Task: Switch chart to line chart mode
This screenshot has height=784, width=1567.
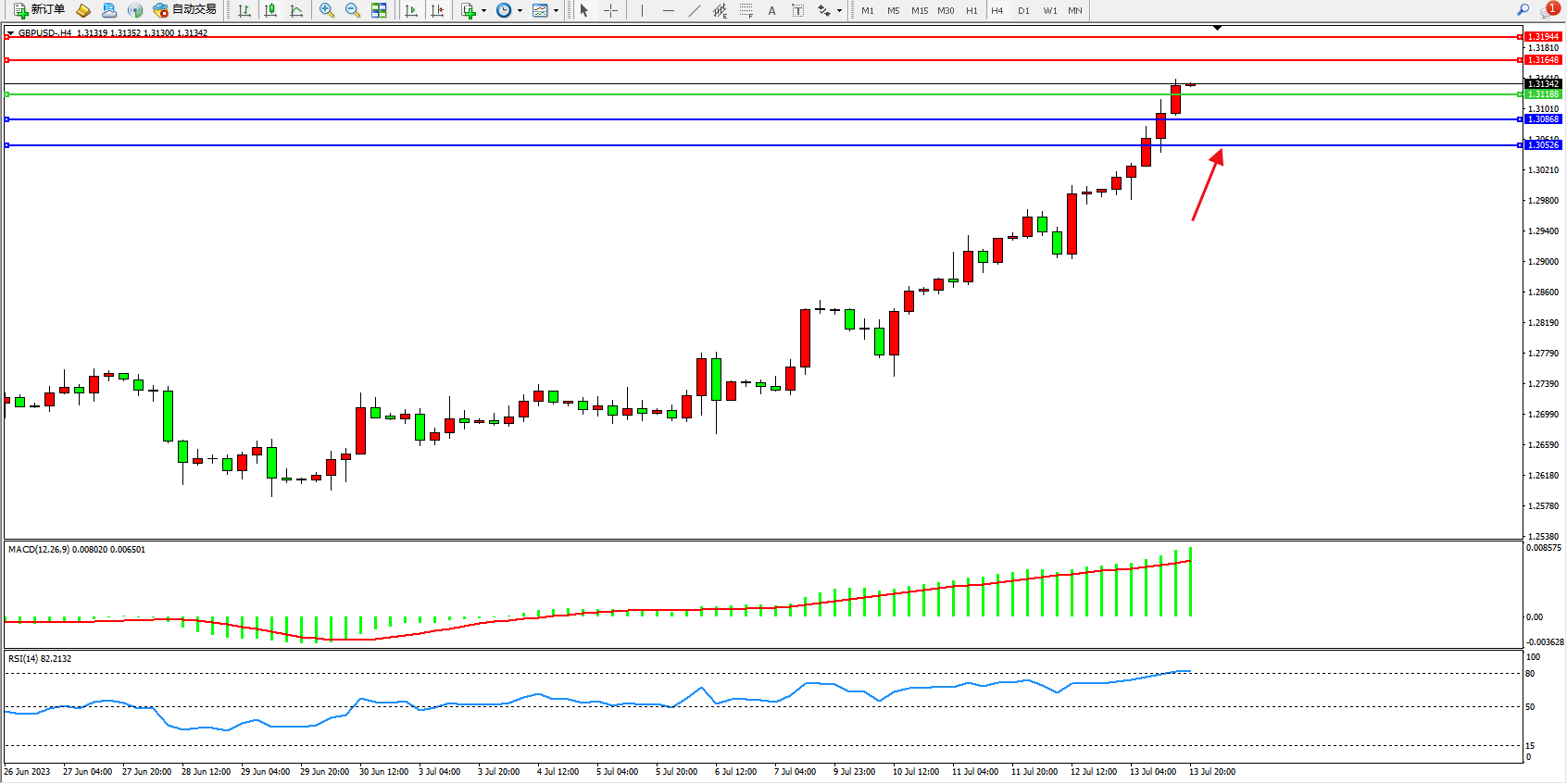Action: (296, 10)
